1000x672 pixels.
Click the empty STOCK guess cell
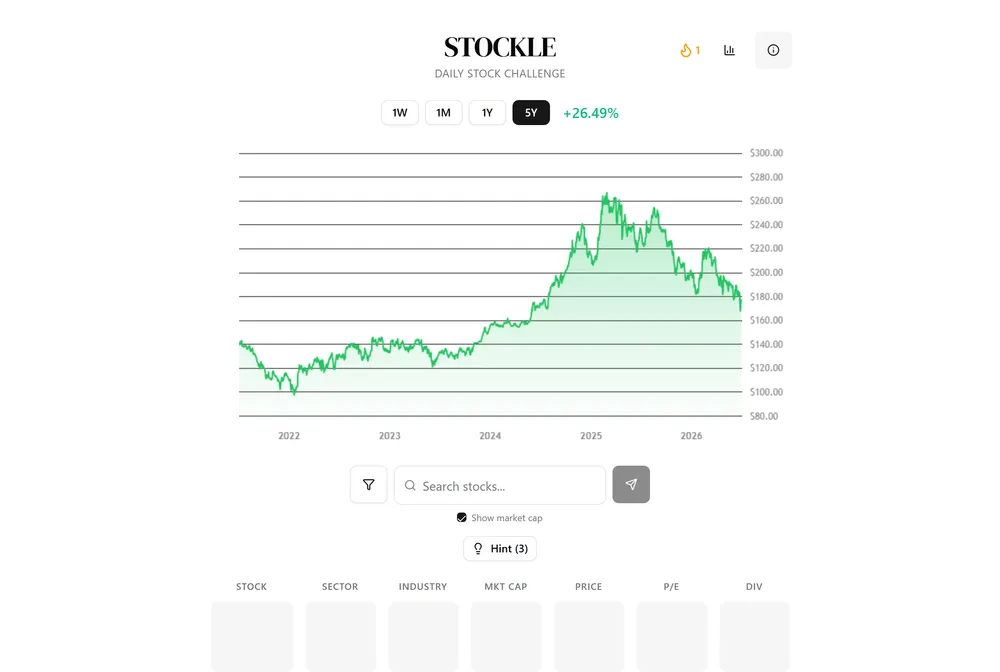[252, 636]
